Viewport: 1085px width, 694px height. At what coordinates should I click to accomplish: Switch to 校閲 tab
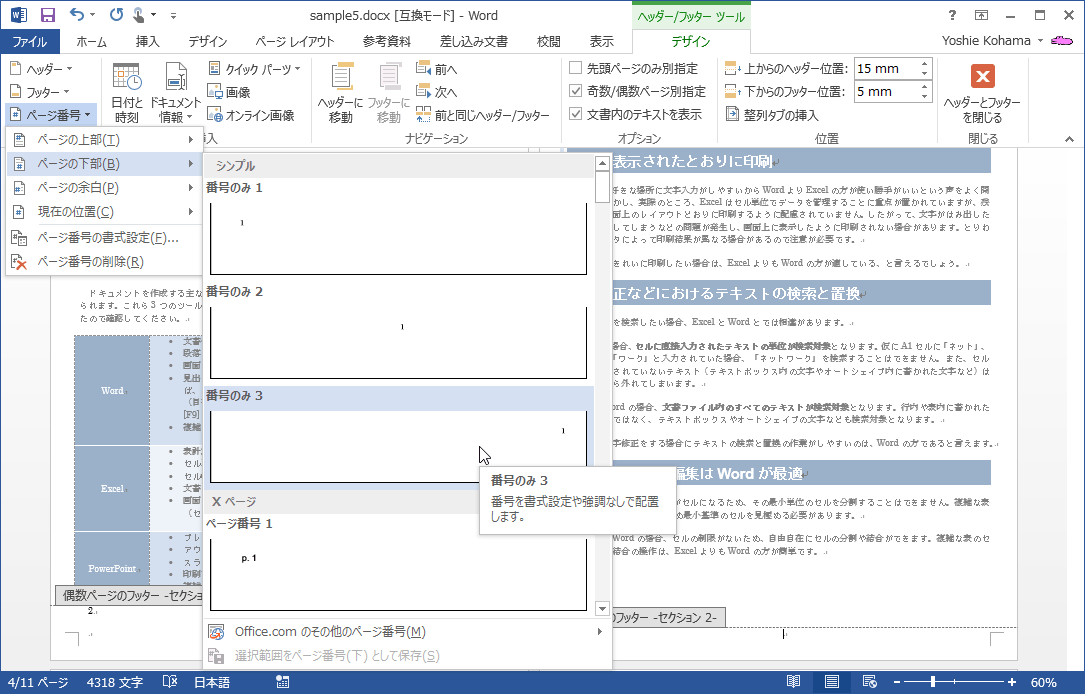[549, 42]
